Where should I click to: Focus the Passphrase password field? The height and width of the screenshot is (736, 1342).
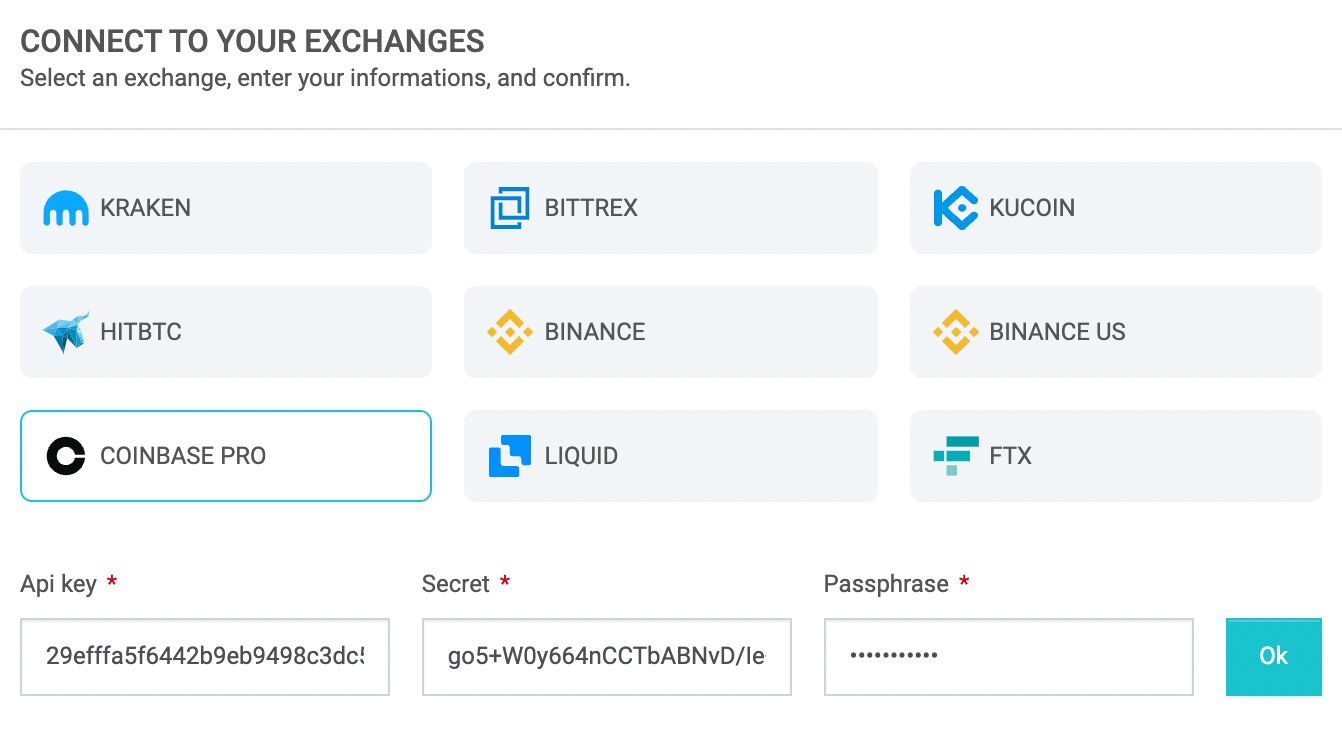[1009, 657]
